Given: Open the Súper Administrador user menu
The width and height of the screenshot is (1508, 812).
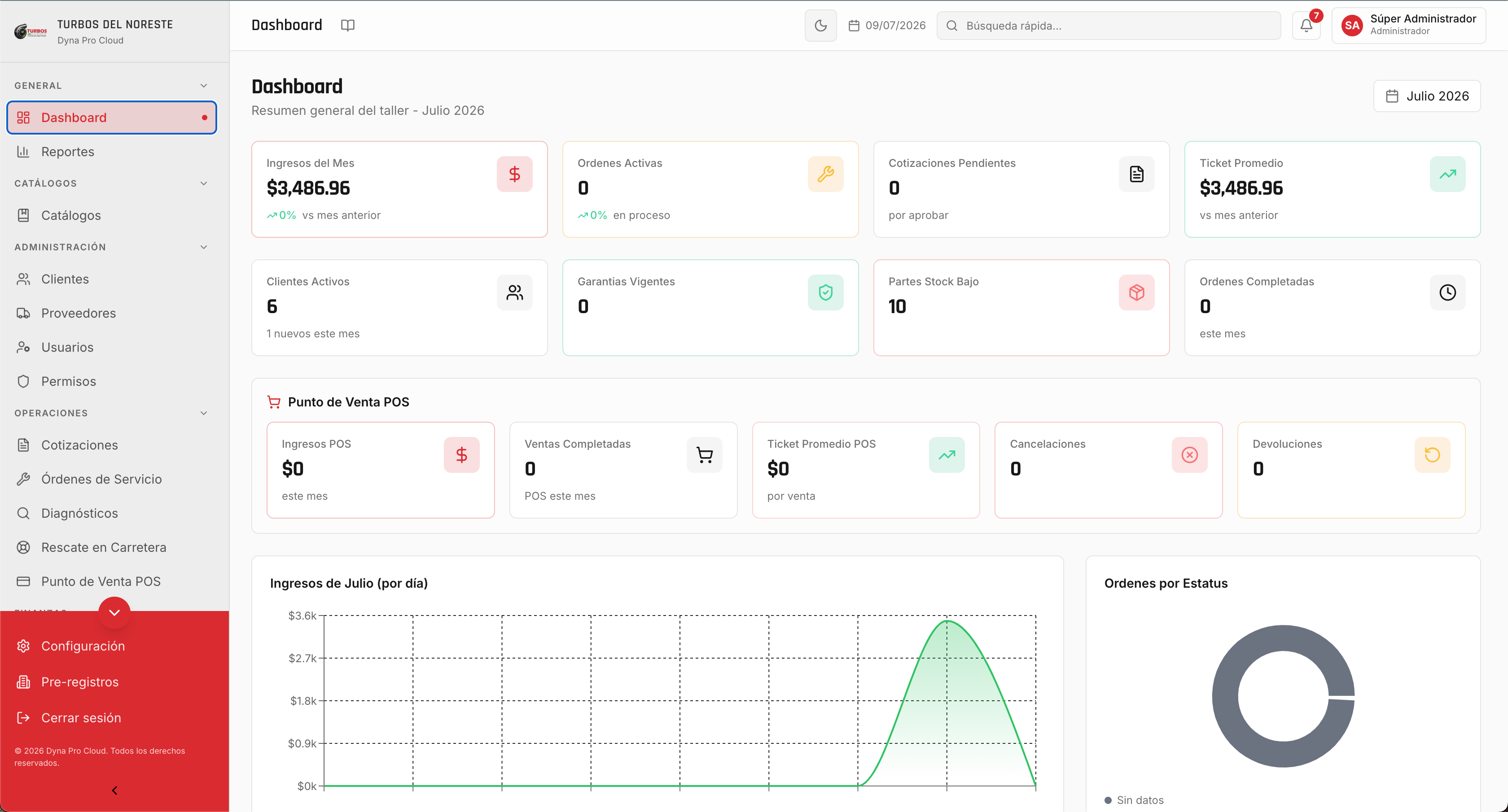Looking at the screenshot, I should (x=1408, y=25).
